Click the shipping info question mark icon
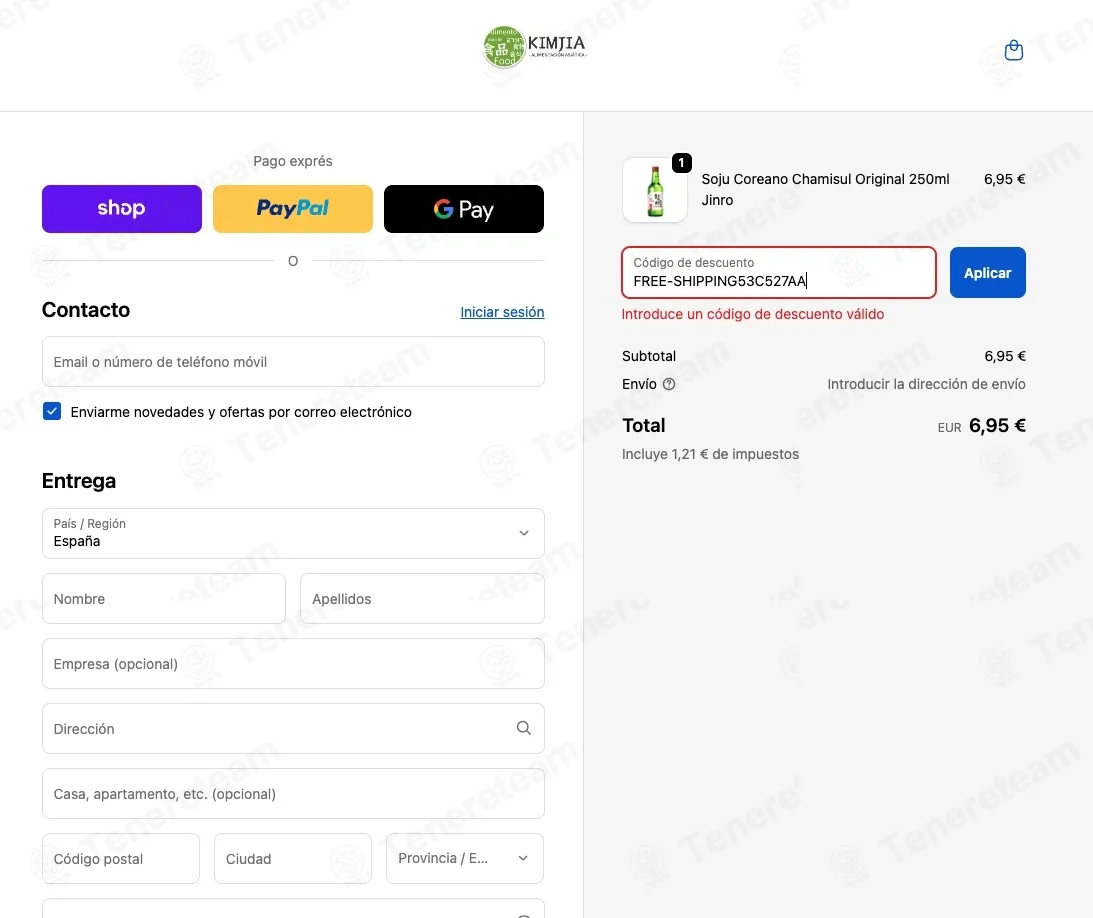 [x=668, y=384]
